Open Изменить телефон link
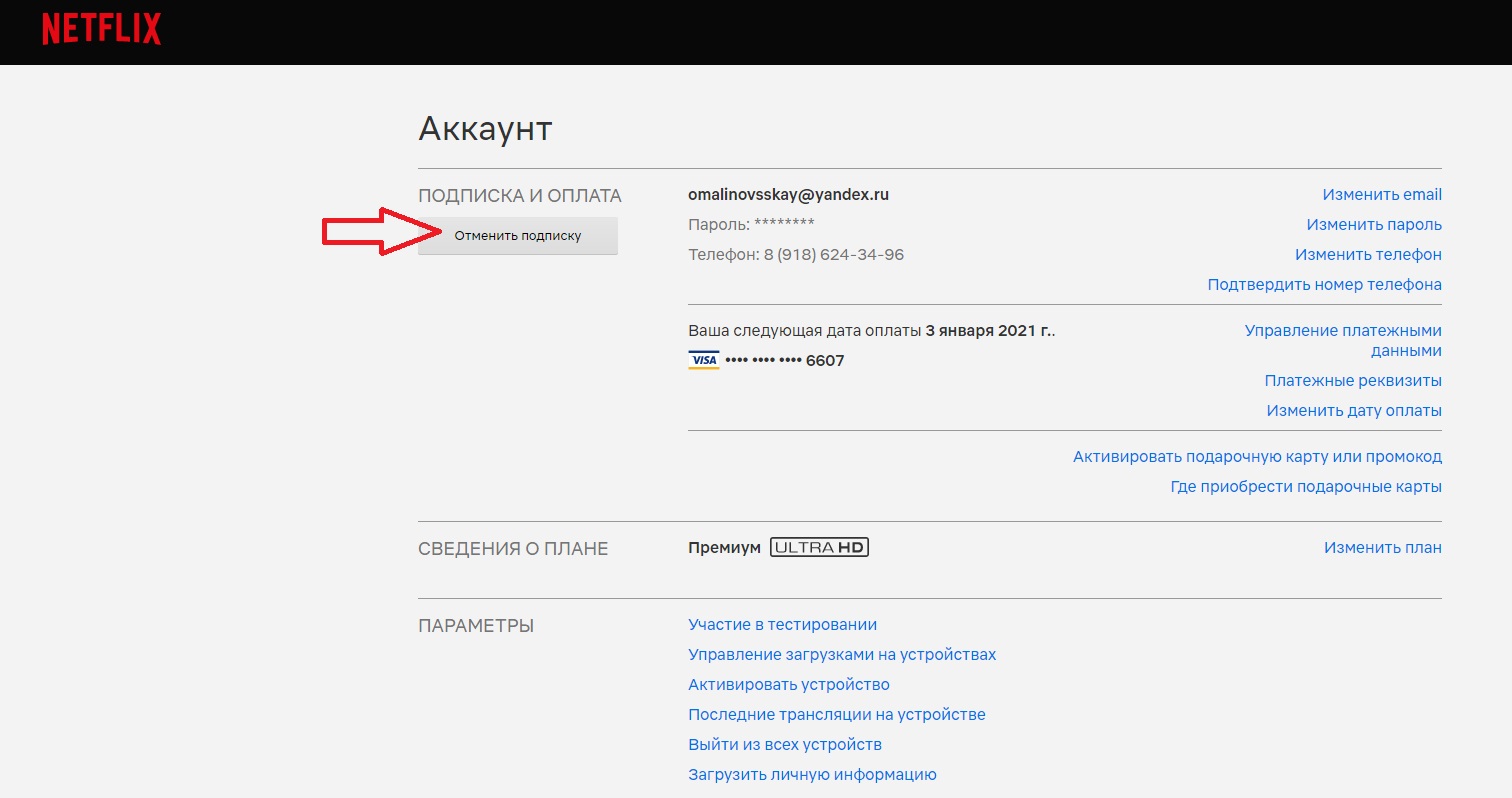 (x=1368, y=255)
